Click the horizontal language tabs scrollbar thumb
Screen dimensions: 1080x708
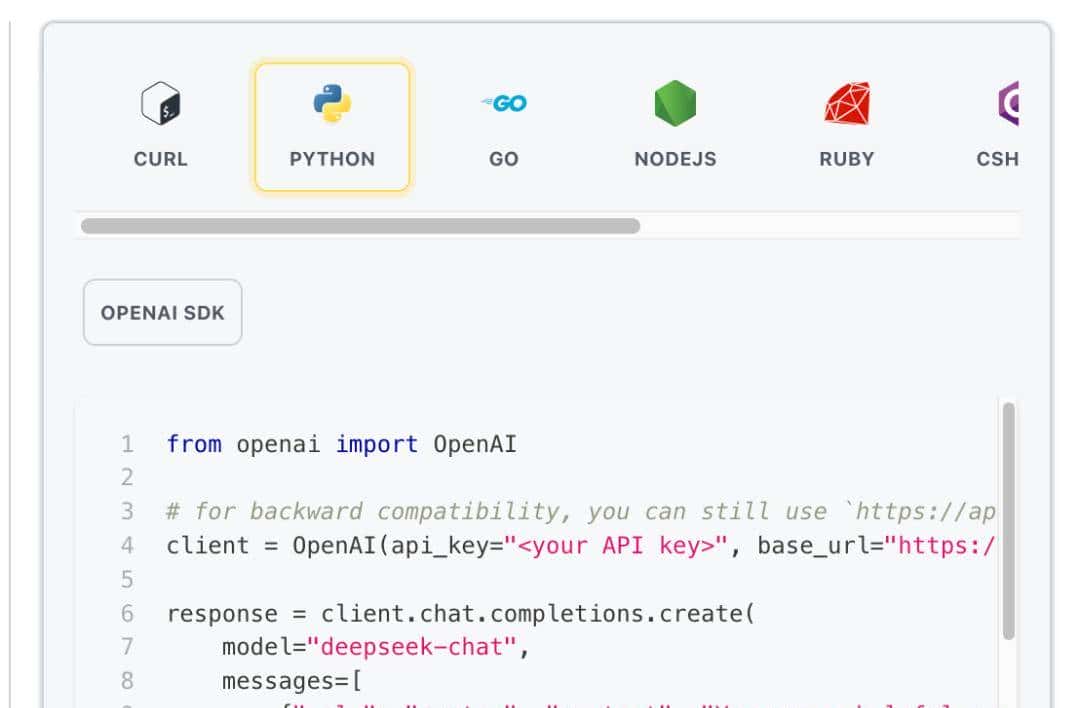pyautogui.click(x=360, y=226)
